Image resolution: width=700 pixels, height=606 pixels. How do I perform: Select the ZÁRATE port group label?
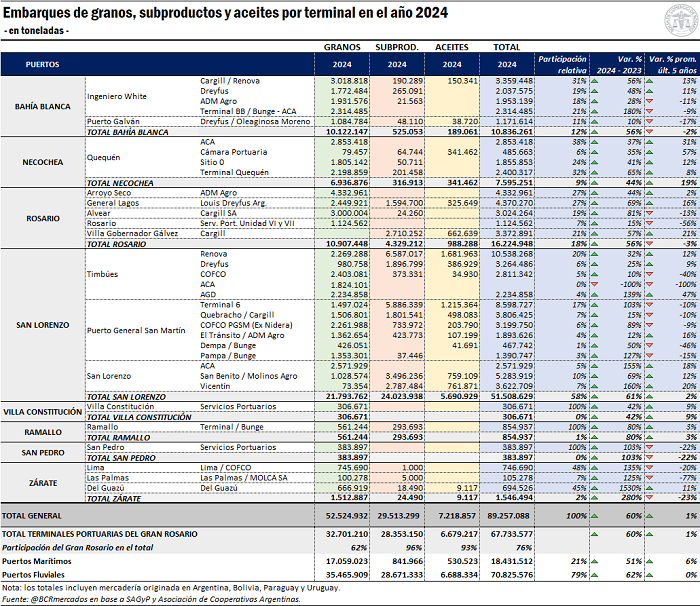[x=42, y=483]
